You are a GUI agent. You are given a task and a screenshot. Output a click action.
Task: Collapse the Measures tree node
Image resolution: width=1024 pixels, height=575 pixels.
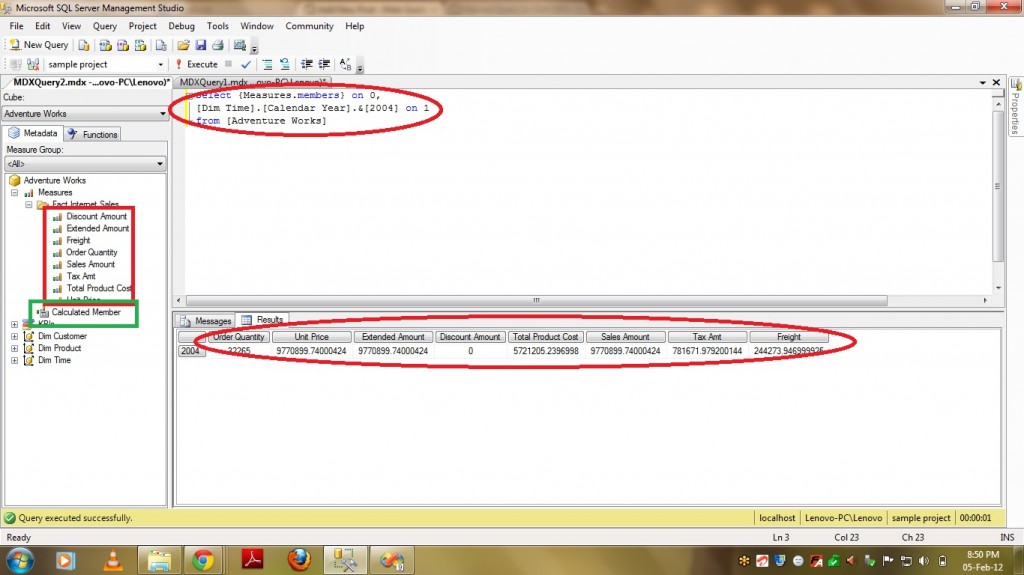[x=14, y=193]
